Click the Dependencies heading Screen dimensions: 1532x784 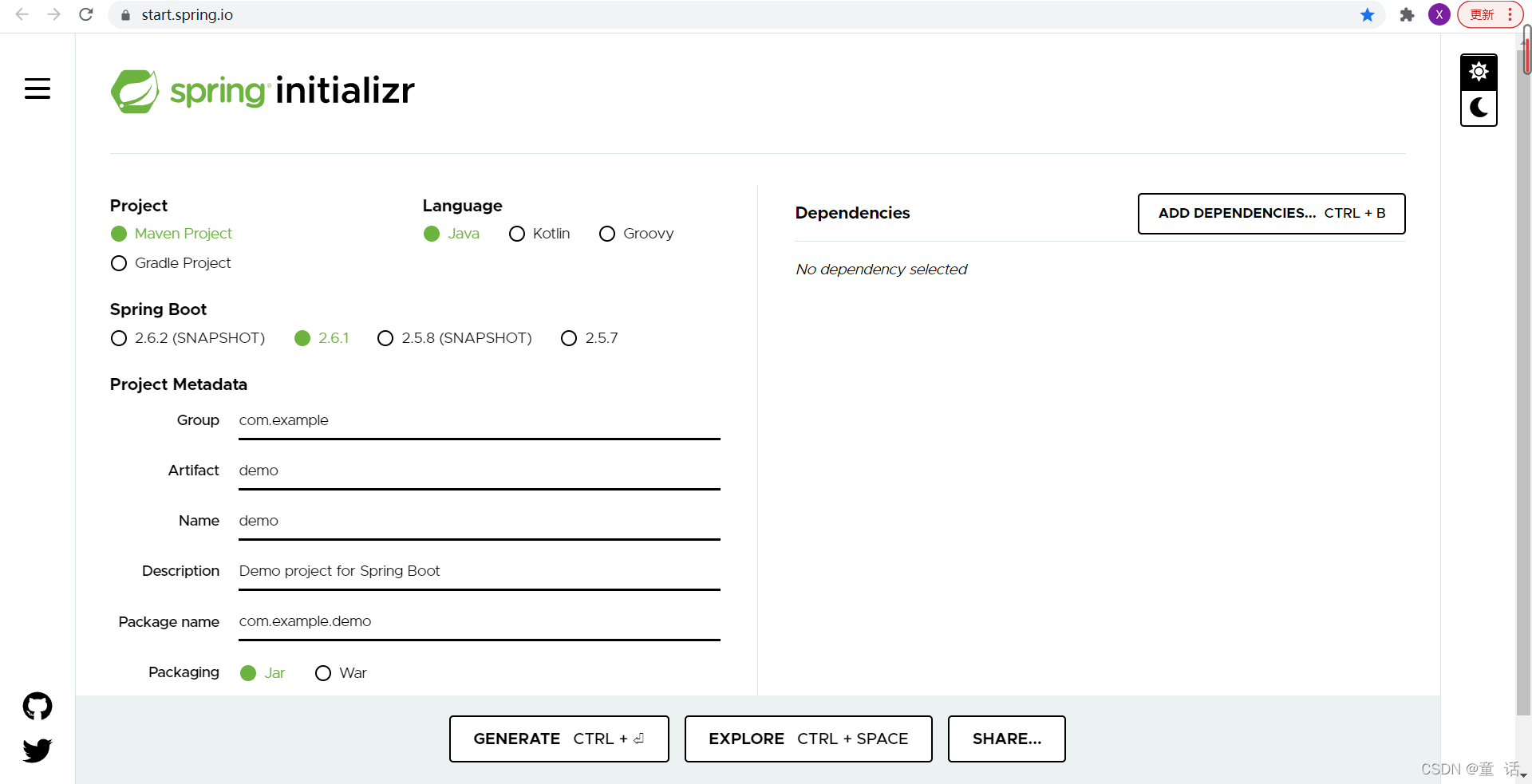853,213
